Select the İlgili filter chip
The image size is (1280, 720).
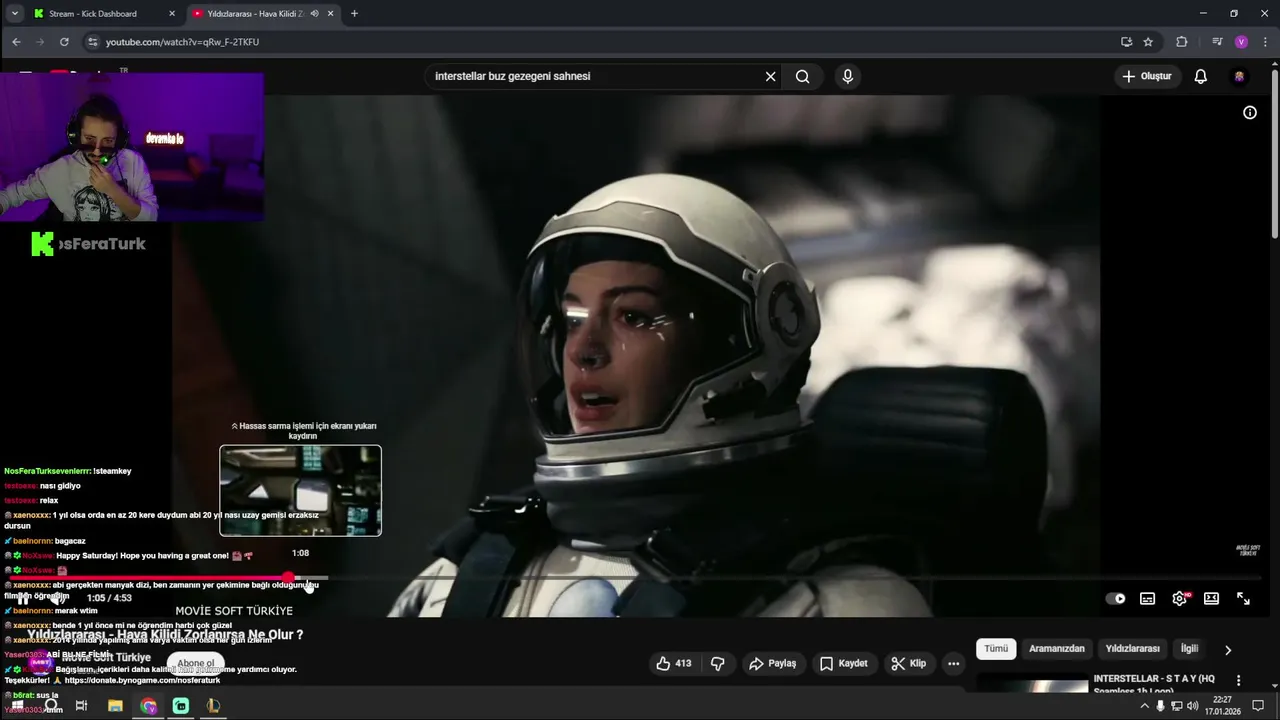pos(1189,649)
